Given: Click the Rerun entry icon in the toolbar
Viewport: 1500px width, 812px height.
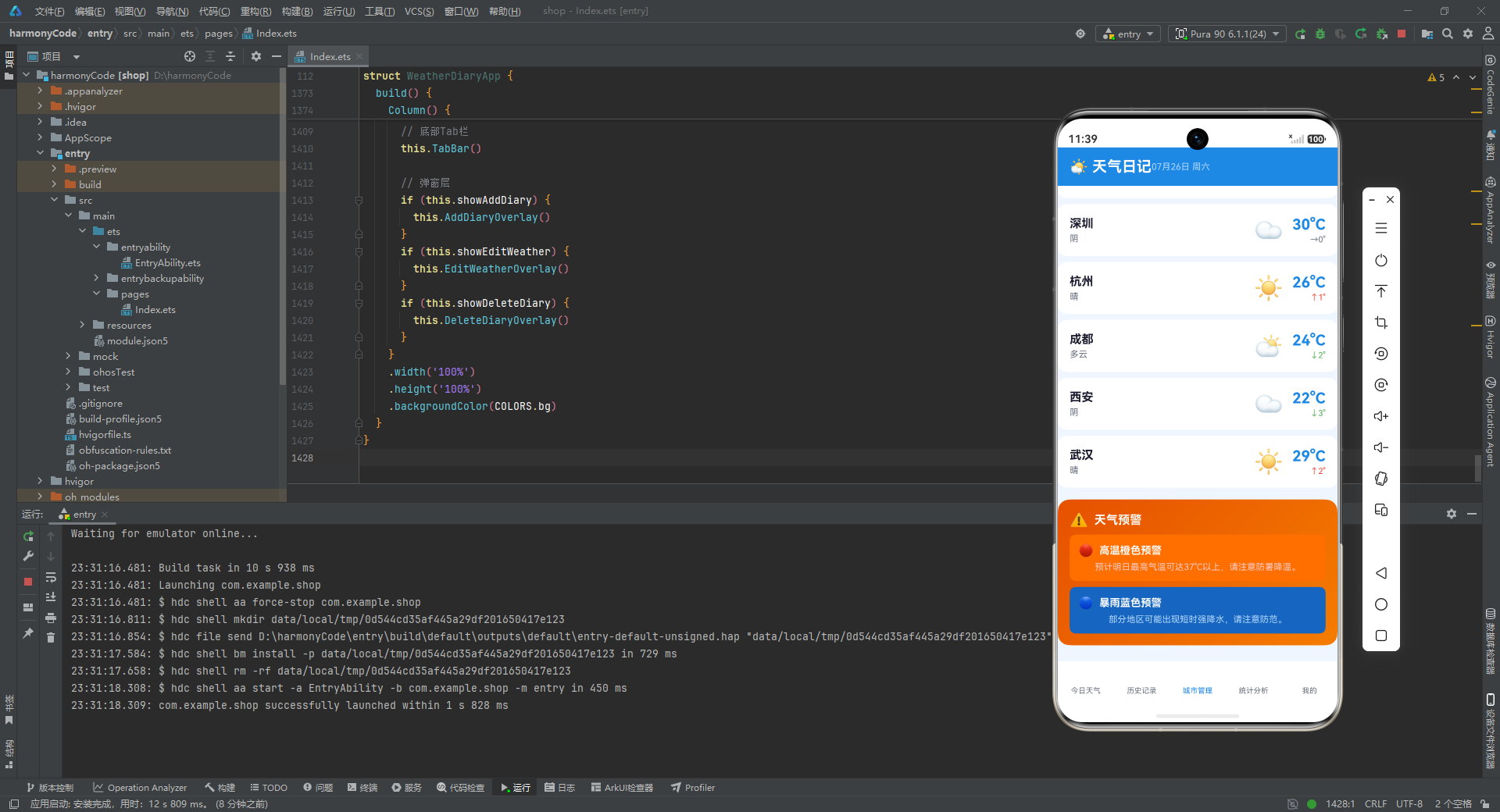Looking at the screenshot, I should click(1300, 34).
